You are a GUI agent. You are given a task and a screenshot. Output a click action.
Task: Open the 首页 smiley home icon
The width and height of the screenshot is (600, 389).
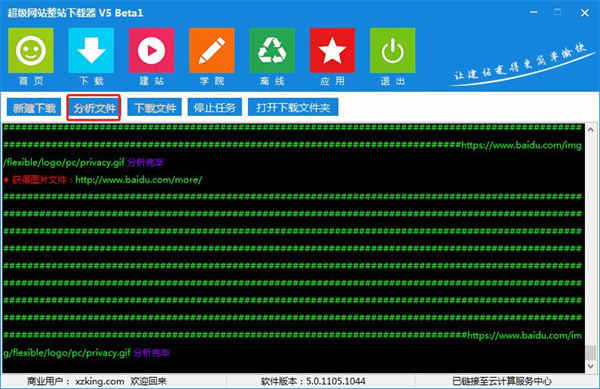click(31, 50)
